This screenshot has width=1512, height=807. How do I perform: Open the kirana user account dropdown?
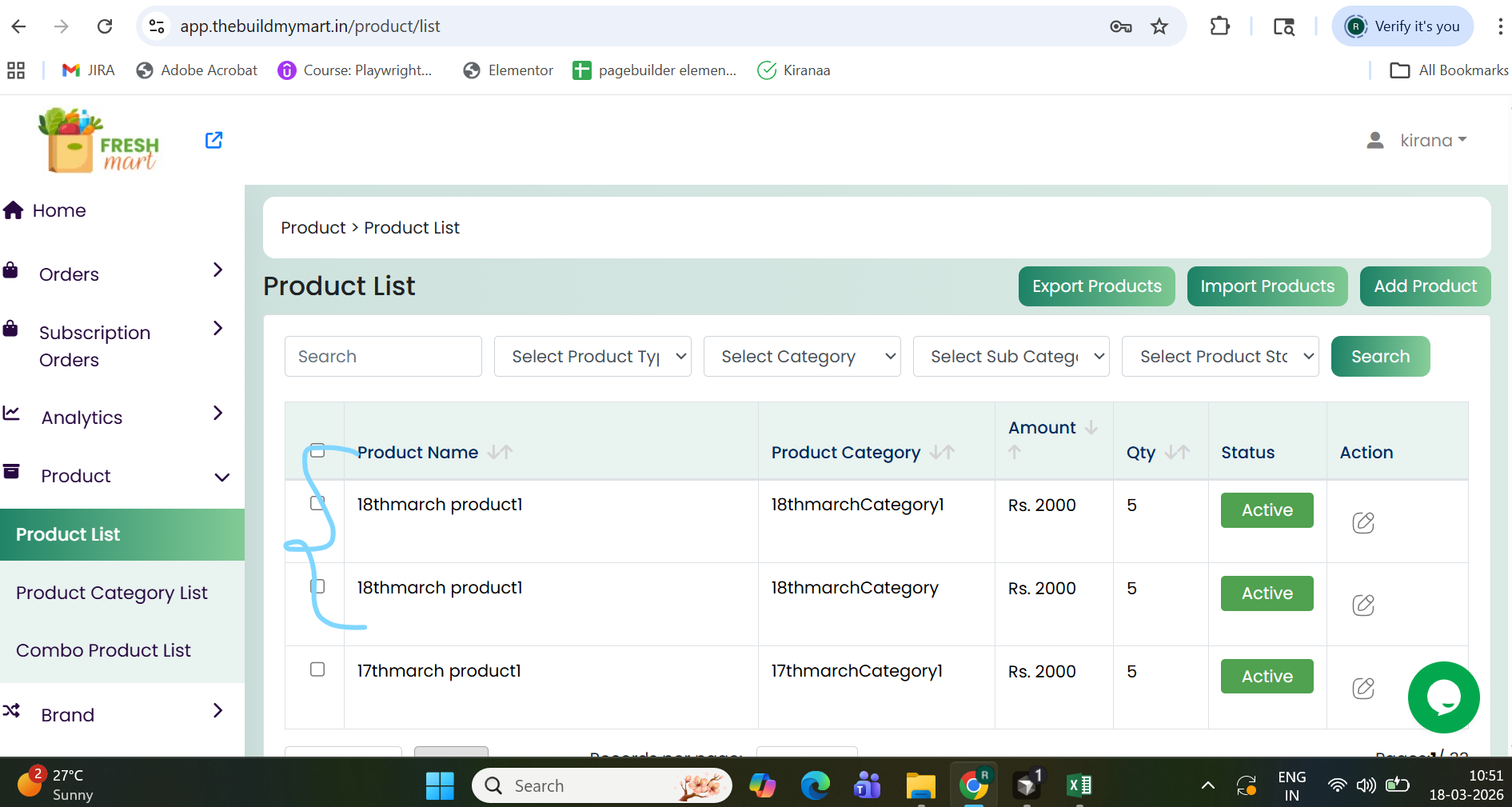coord(1417,141)
